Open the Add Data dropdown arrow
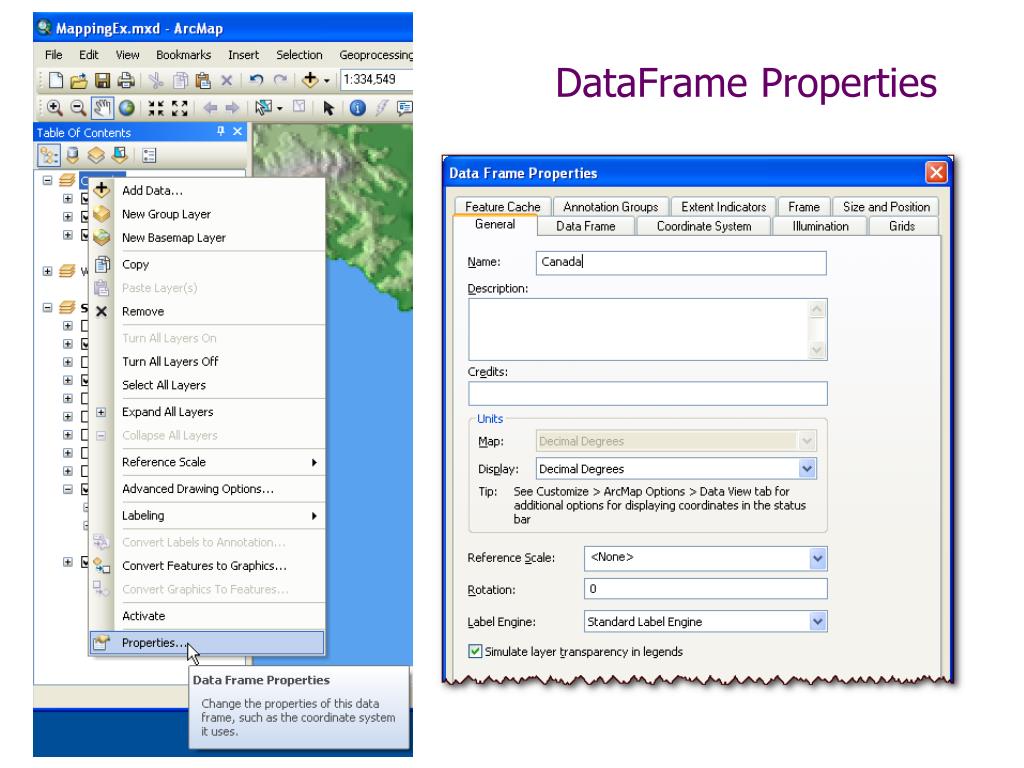 coord(327,81)
